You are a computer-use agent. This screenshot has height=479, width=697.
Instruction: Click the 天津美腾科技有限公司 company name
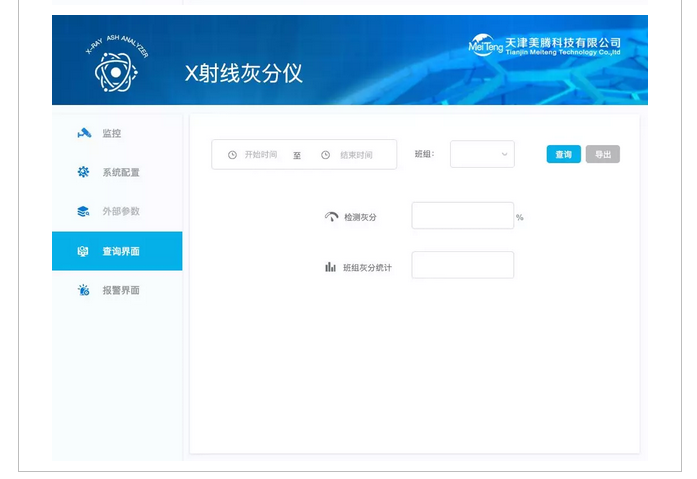click(x=563, y=43)
